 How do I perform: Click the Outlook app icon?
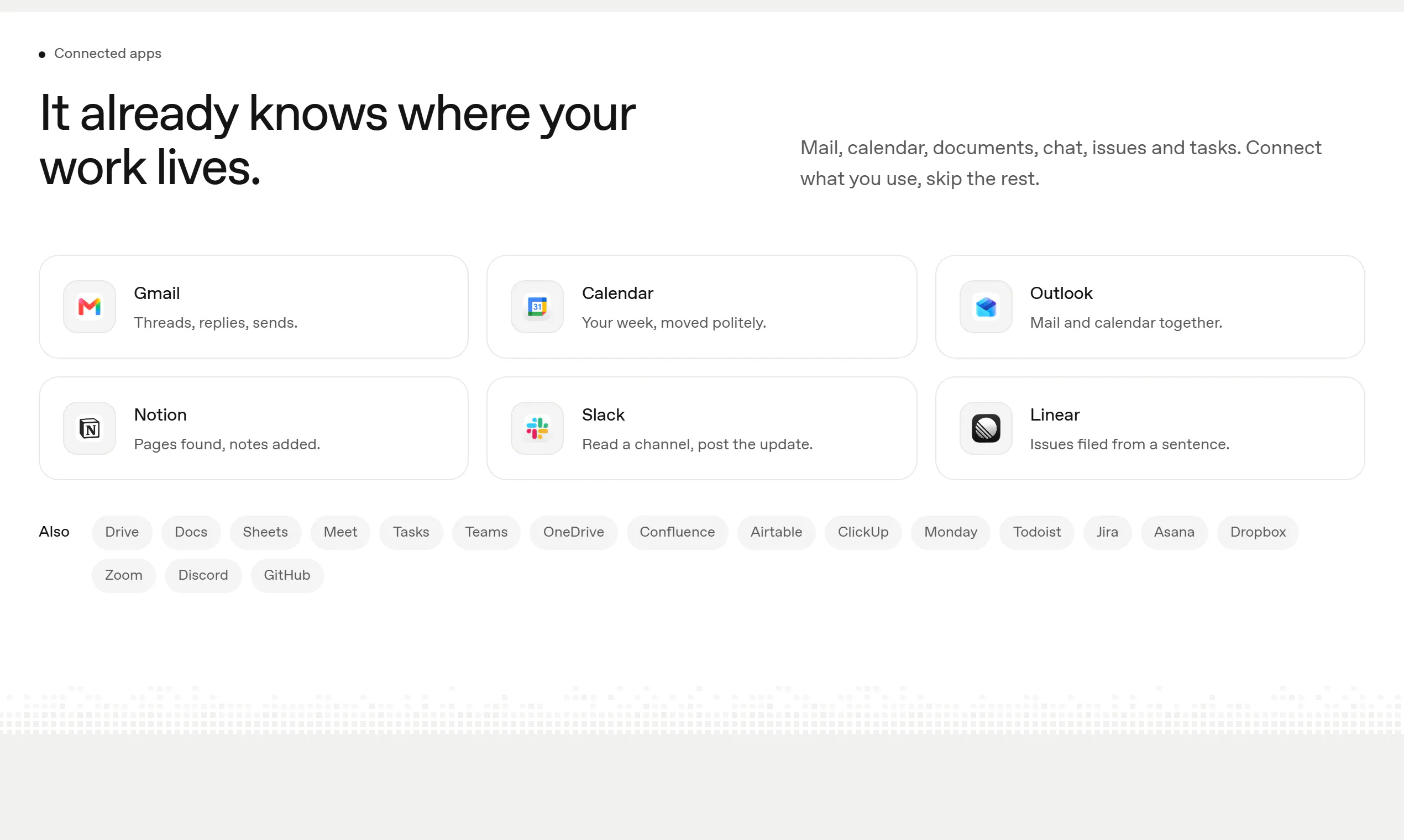(986, 307)
